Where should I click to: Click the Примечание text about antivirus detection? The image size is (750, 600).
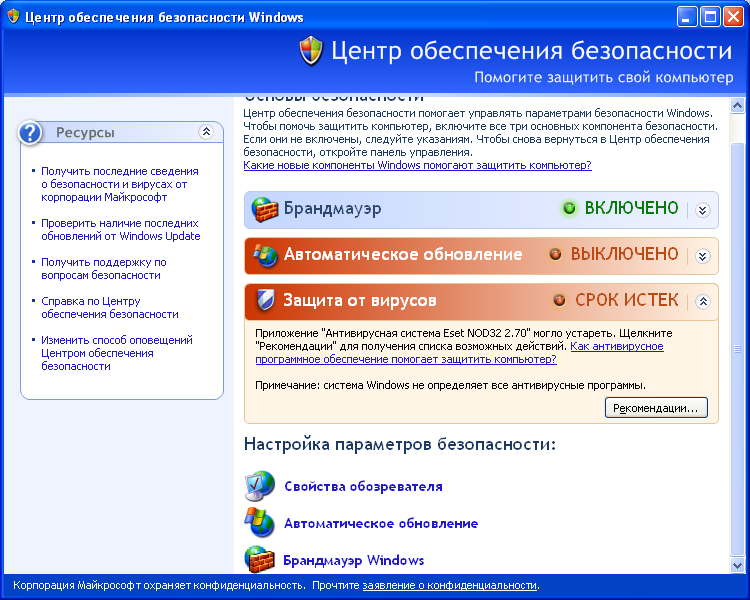450,385
